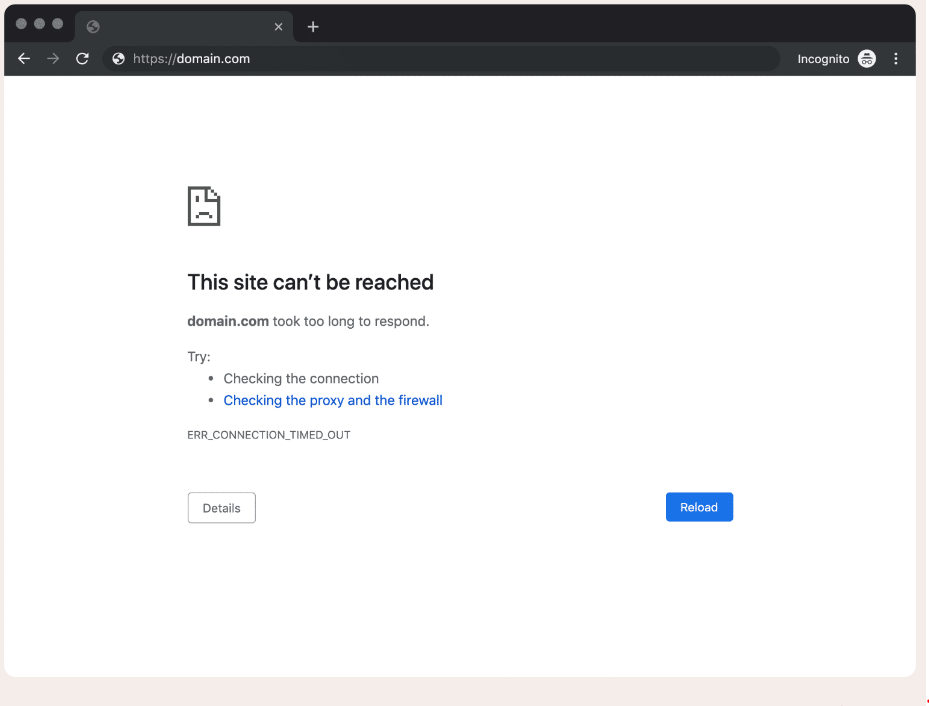This screenshot has width=929, height=706.
Task: Click the Incognito spy icon
Action: pos(867,59)
